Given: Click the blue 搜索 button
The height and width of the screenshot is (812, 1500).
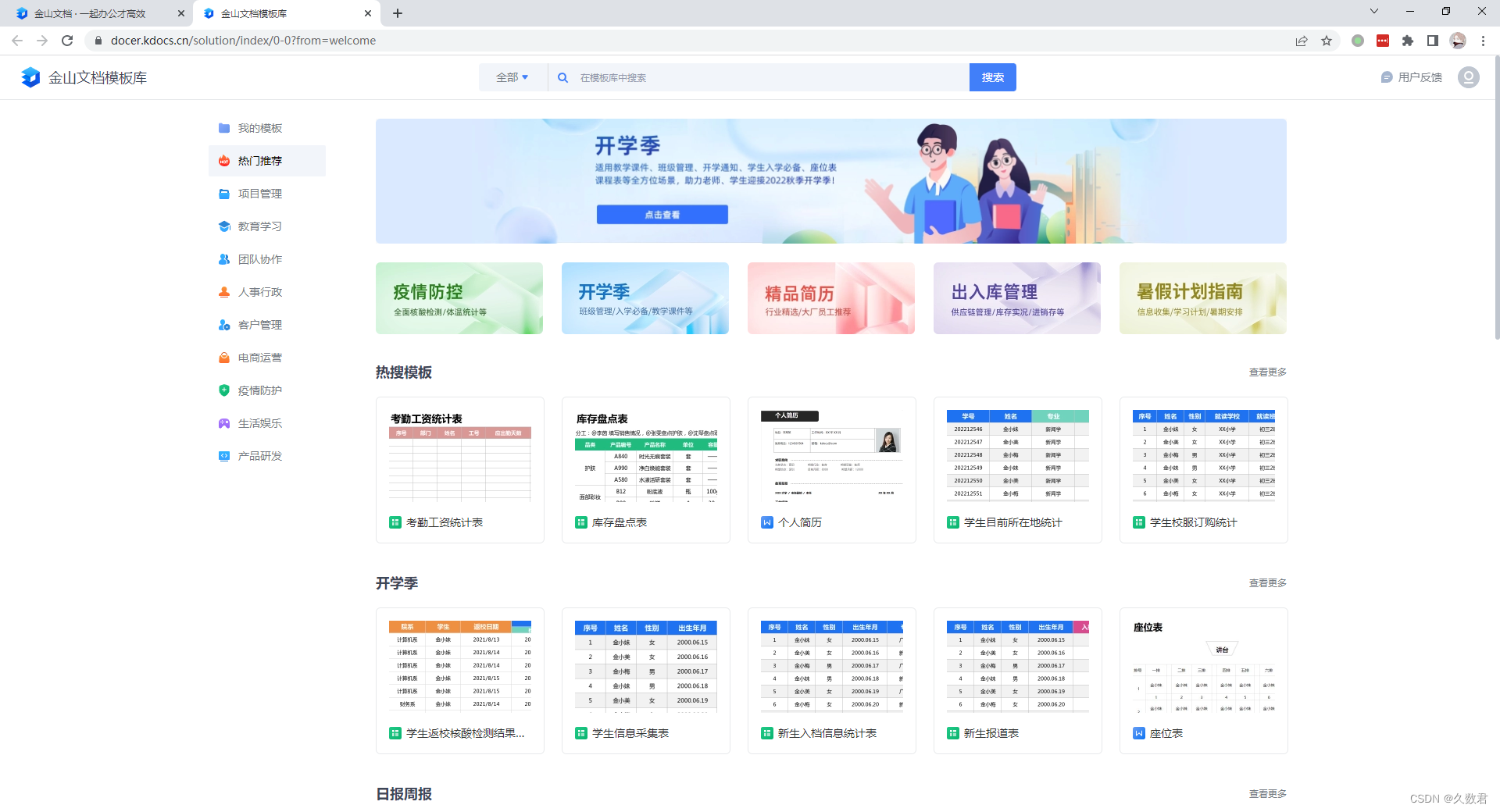Looking at the screenshot, I should point(993,77).
